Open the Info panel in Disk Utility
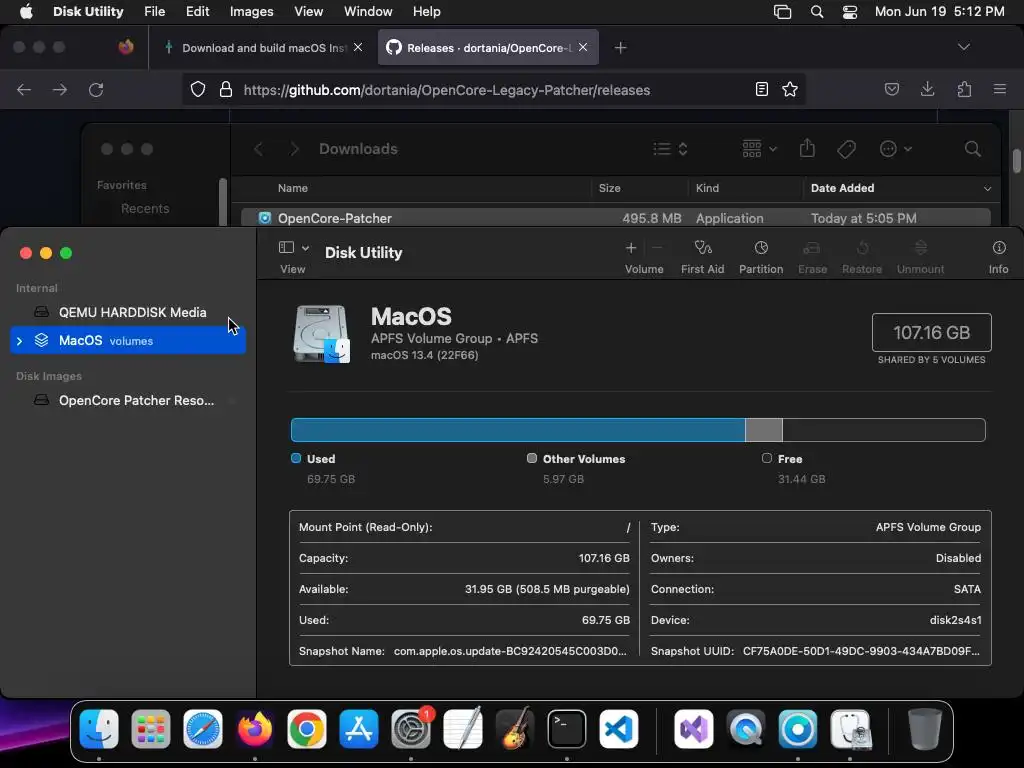 coord(999,257)
